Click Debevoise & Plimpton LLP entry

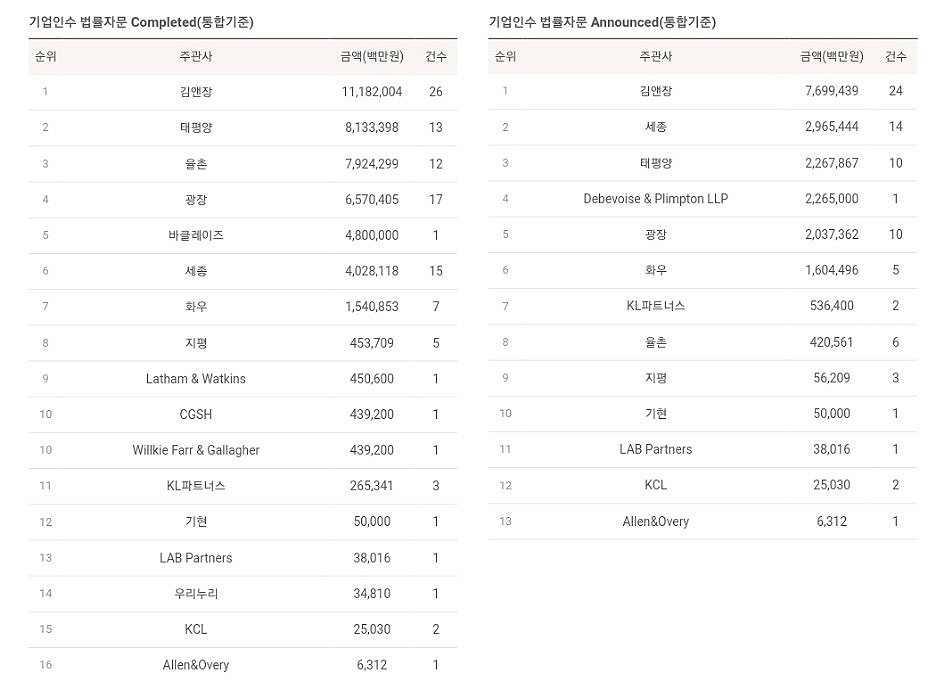point(655,199)
